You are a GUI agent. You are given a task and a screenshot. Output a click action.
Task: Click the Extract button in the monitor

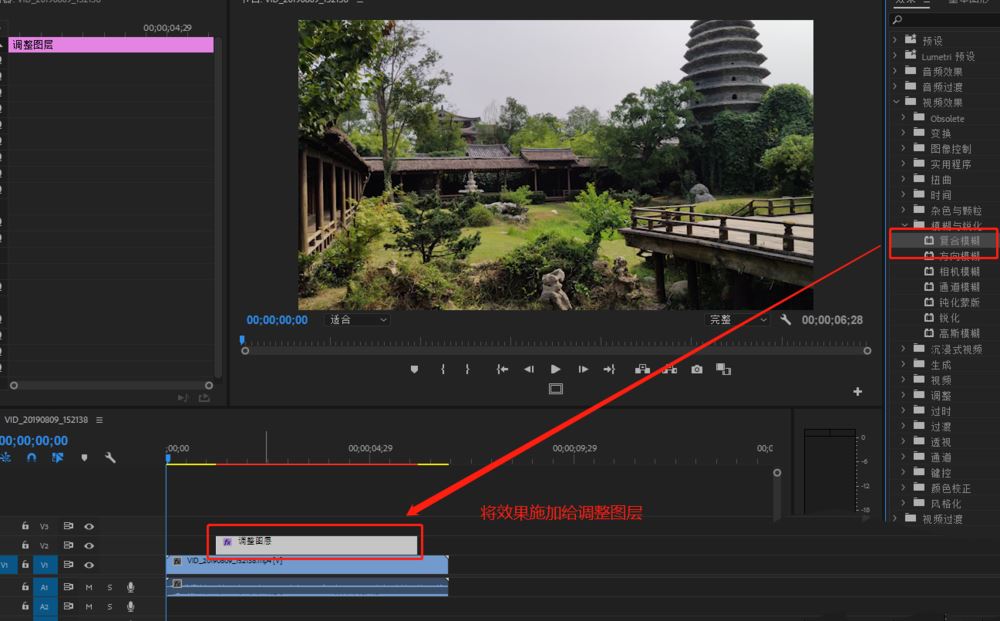(669, 369)
